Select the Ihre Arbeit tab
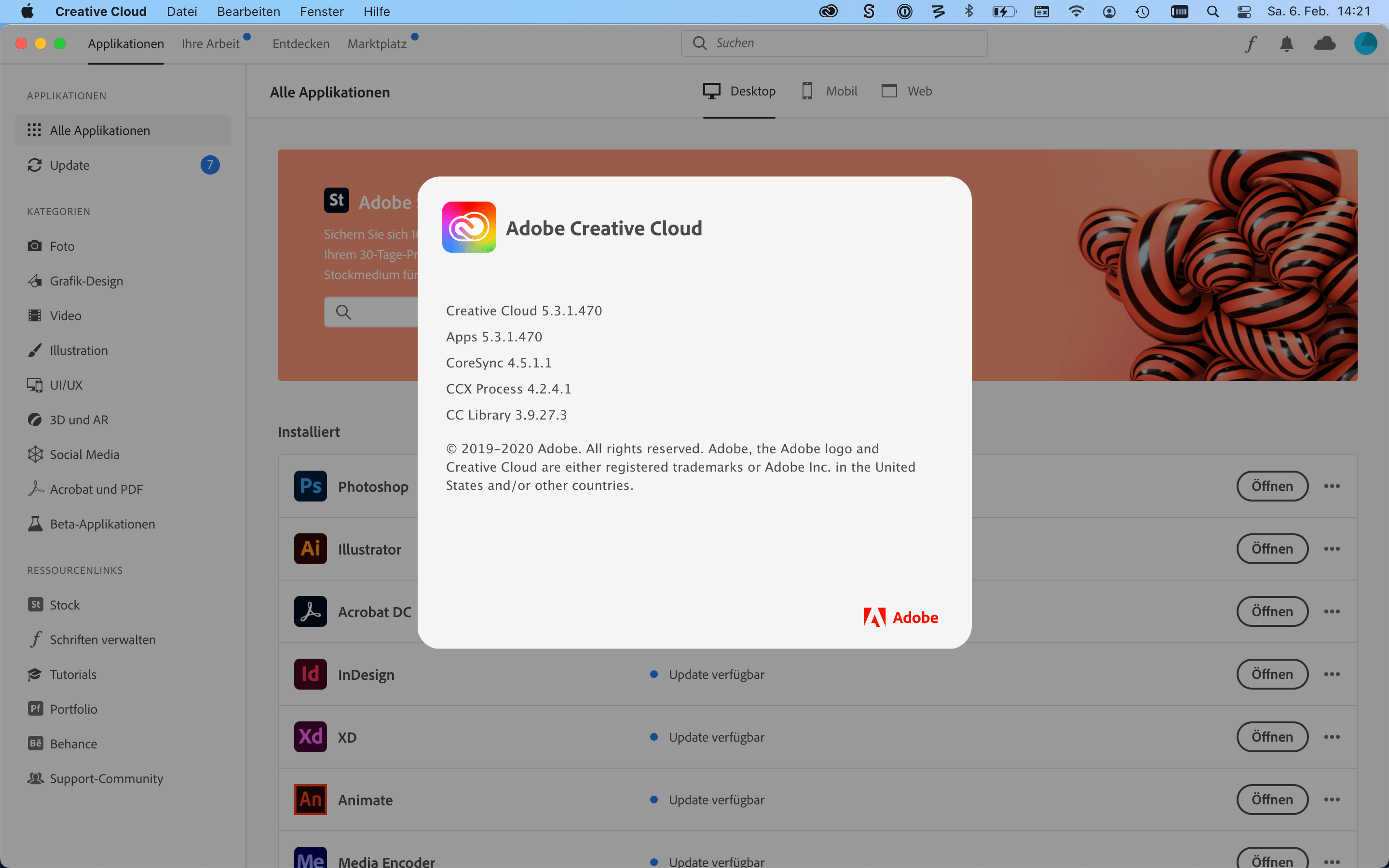 tap(210, 43)
